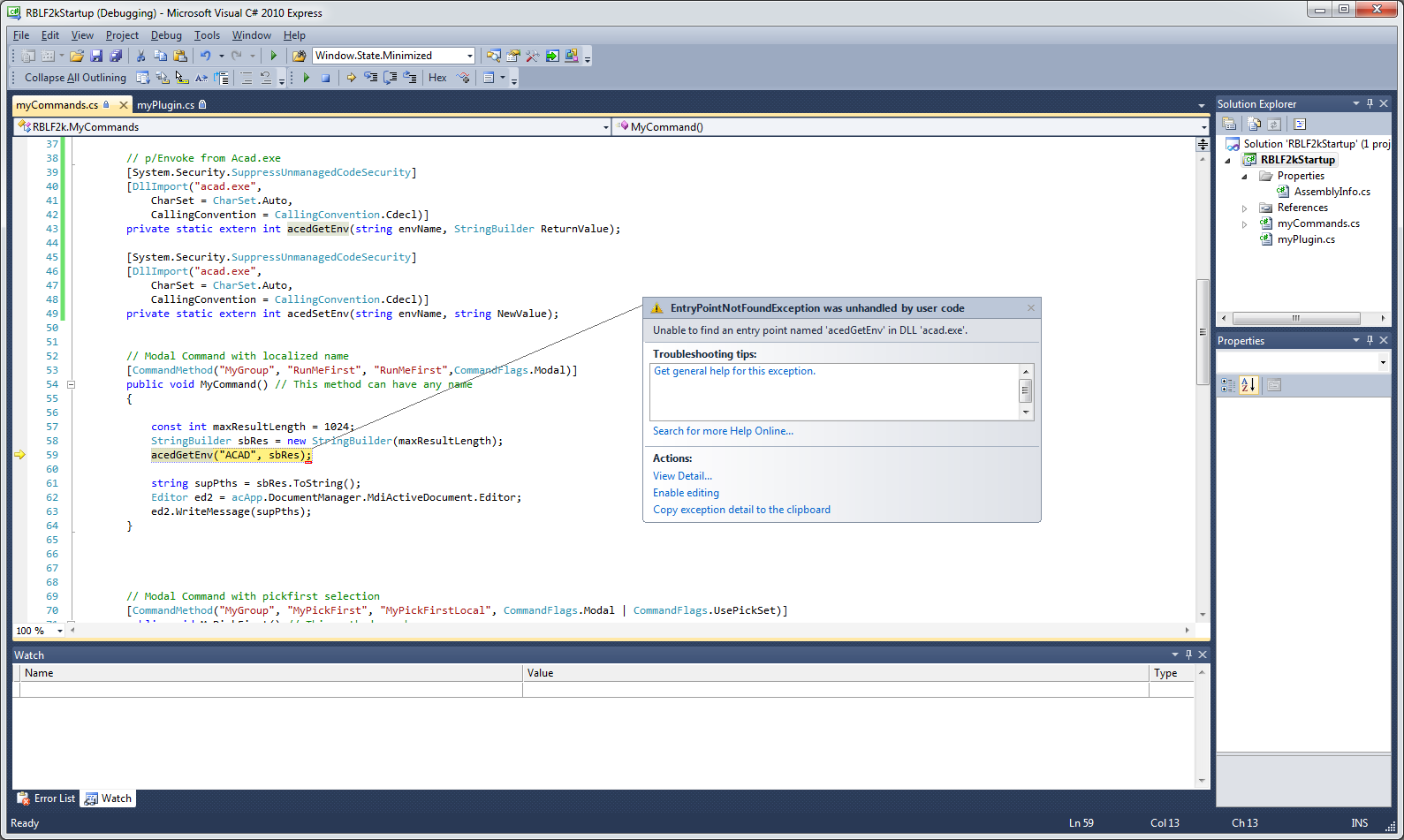Toggle auto-hide pin on Watch panel

pyautogui.click(x=1188, y=655)
